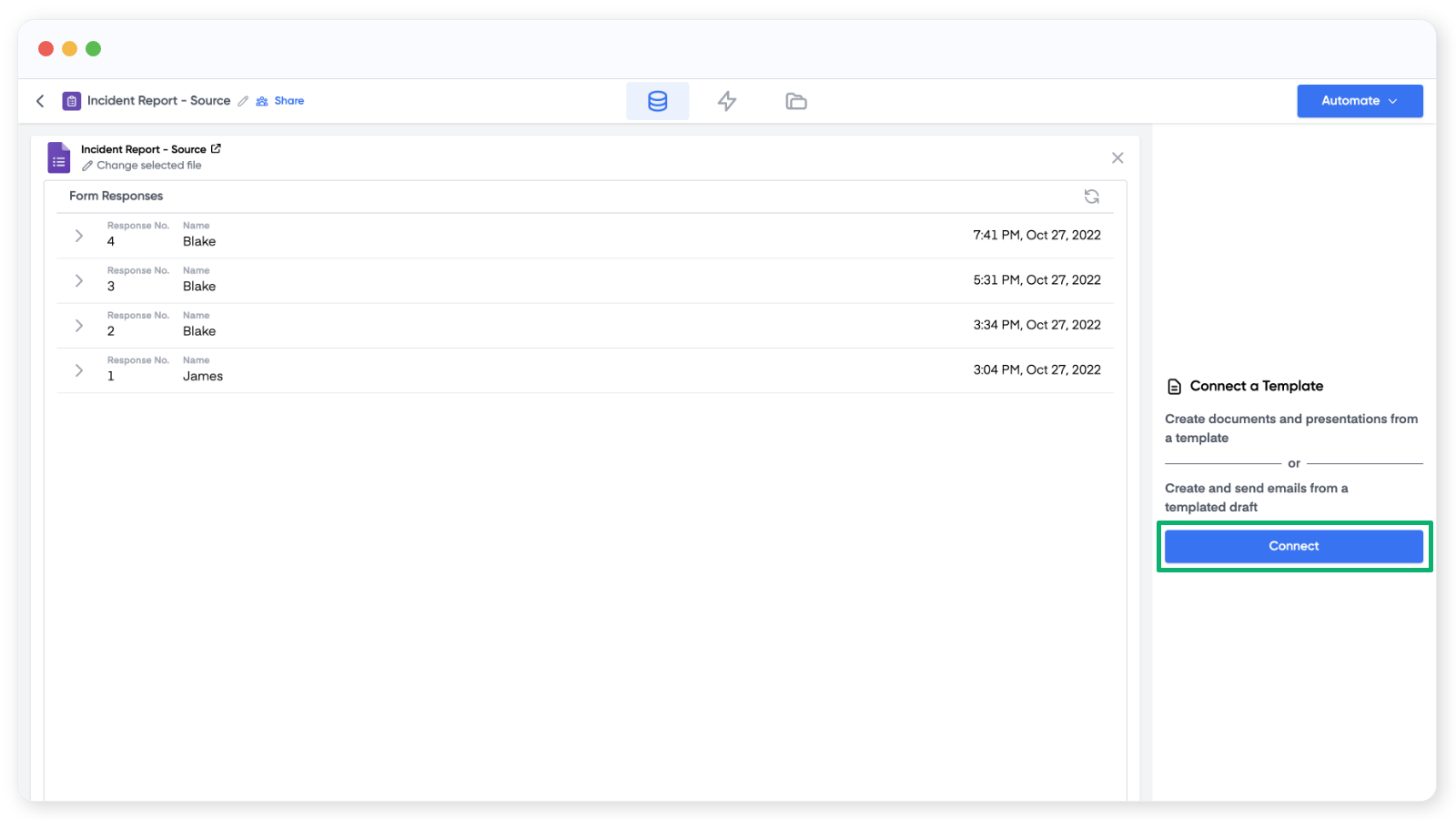Refresh the Form Responses list
Screen dimensions: 1456x819
coord(1092,197)
